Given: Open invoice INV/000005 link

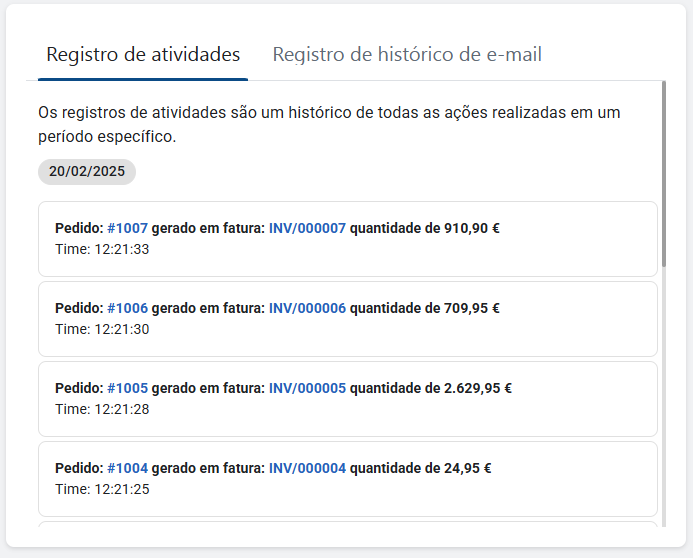Looking at the screenshot, I should click(x=307, y=388).
